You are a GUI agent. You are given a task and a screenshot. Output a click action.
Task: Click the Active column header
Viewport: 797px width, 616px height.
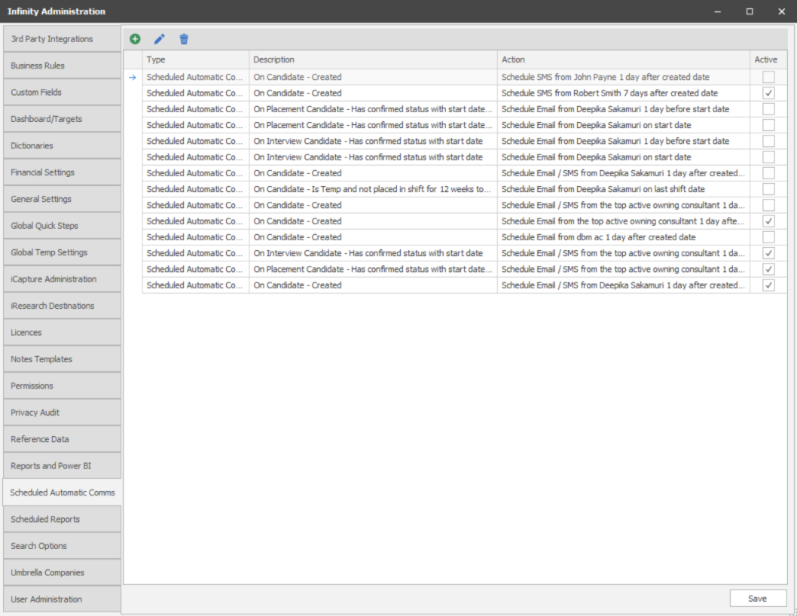(766, 60)
